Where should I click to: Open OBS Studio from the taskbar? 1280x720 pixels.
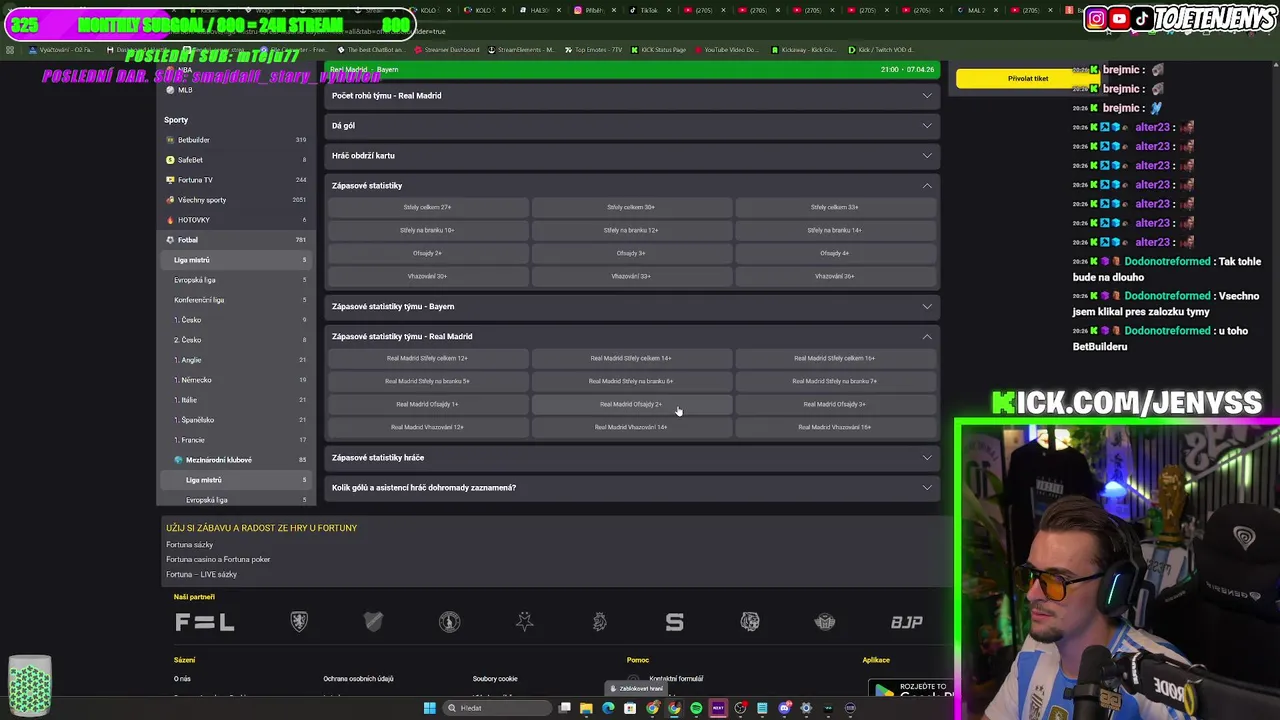point(741,708)
